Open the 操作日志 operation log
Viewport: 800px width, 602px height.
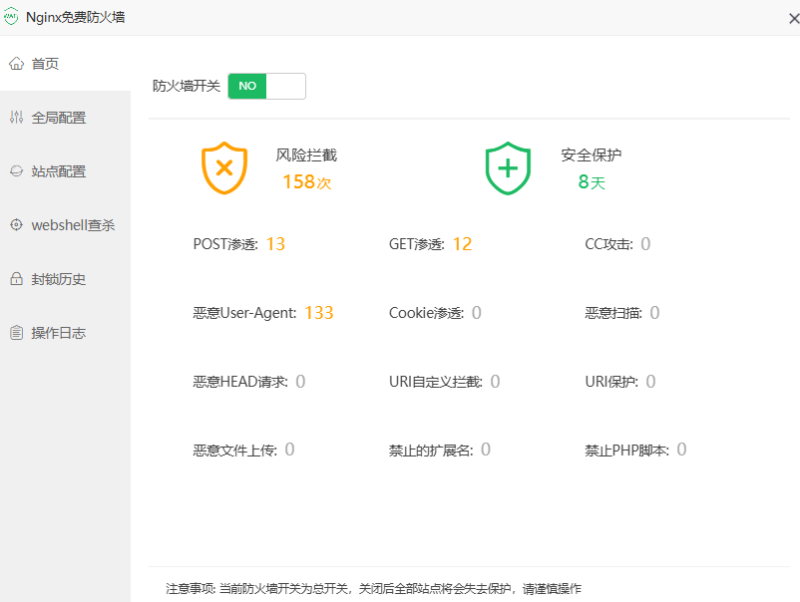coord(65,333)
